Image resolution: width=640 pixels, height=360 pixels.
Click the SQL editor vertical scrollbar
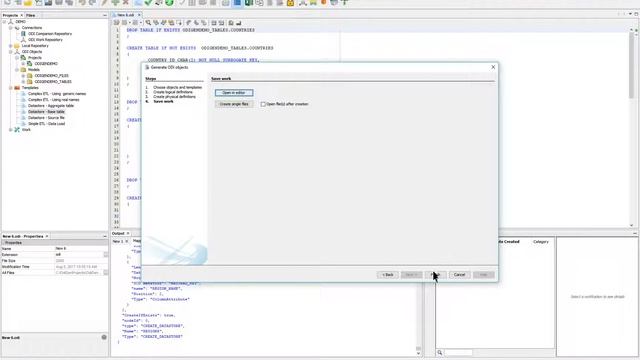631,65
